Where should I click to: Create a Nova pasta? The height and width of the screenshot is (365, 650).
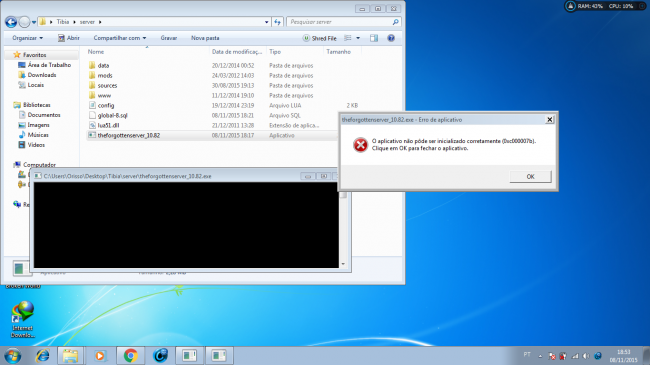pyautogui.click(x=205, y=38)
